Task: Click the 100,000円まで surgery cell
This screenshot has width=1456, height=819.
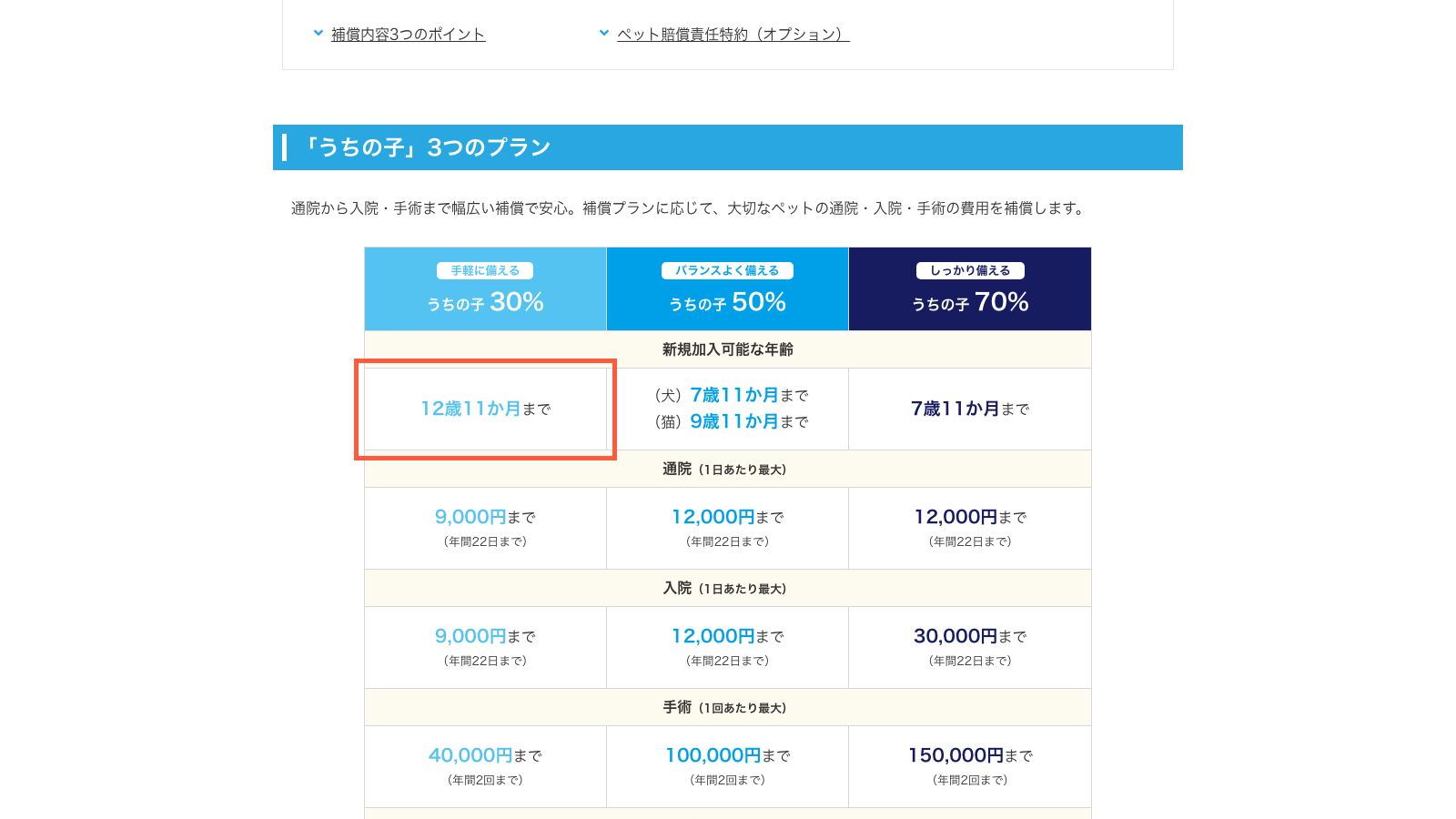Action: (x=727, y=766)
